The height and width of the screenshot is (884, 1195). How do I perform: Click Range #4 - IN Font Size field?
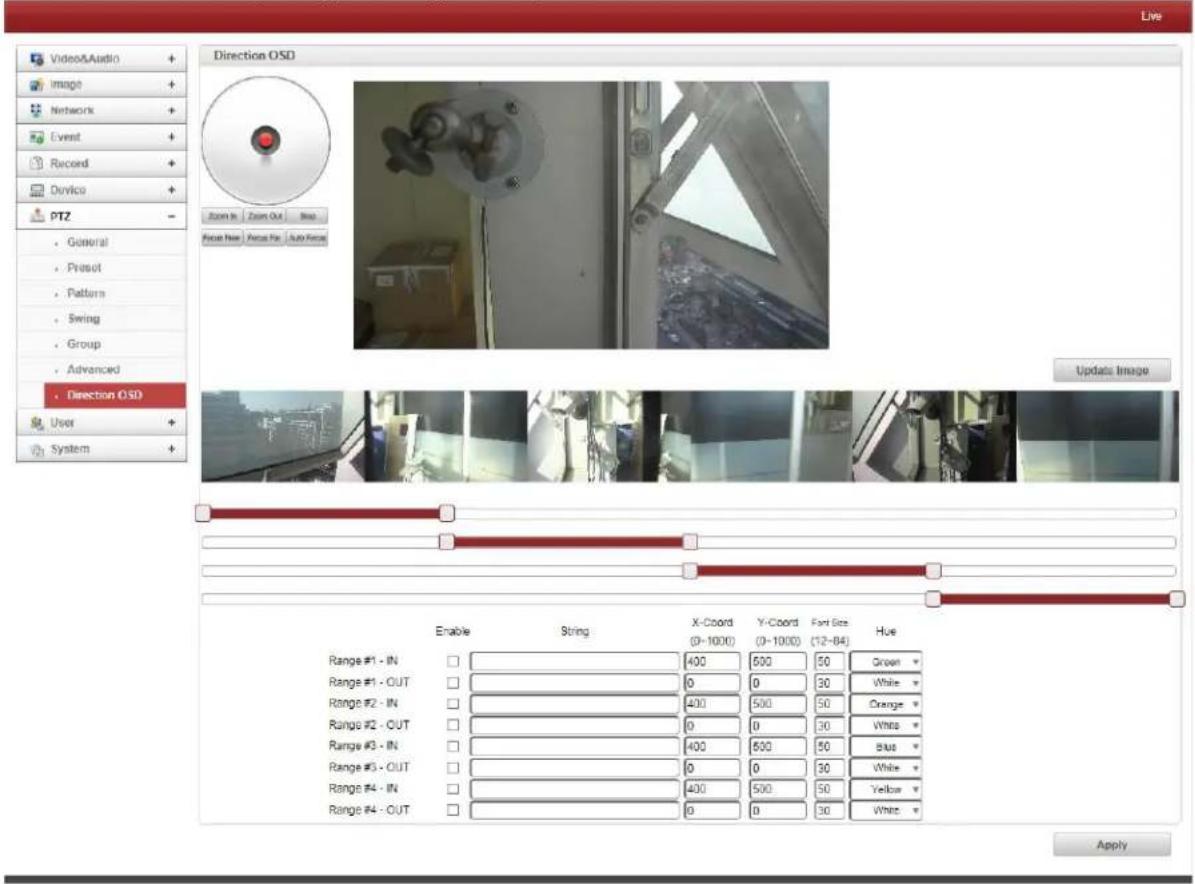point(829,790)
